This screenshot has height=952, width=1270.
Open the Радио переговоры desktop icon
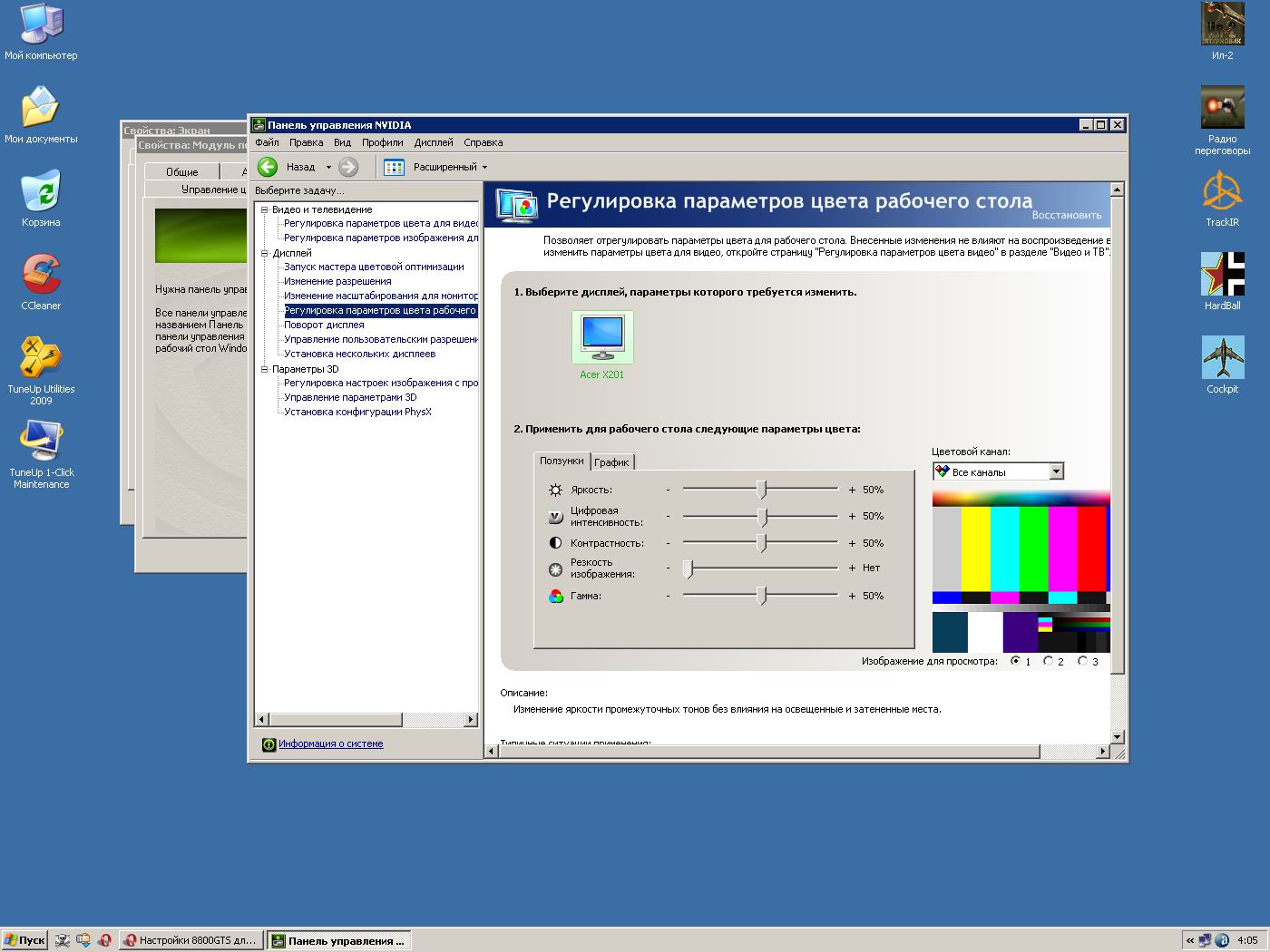(1222, 108)
